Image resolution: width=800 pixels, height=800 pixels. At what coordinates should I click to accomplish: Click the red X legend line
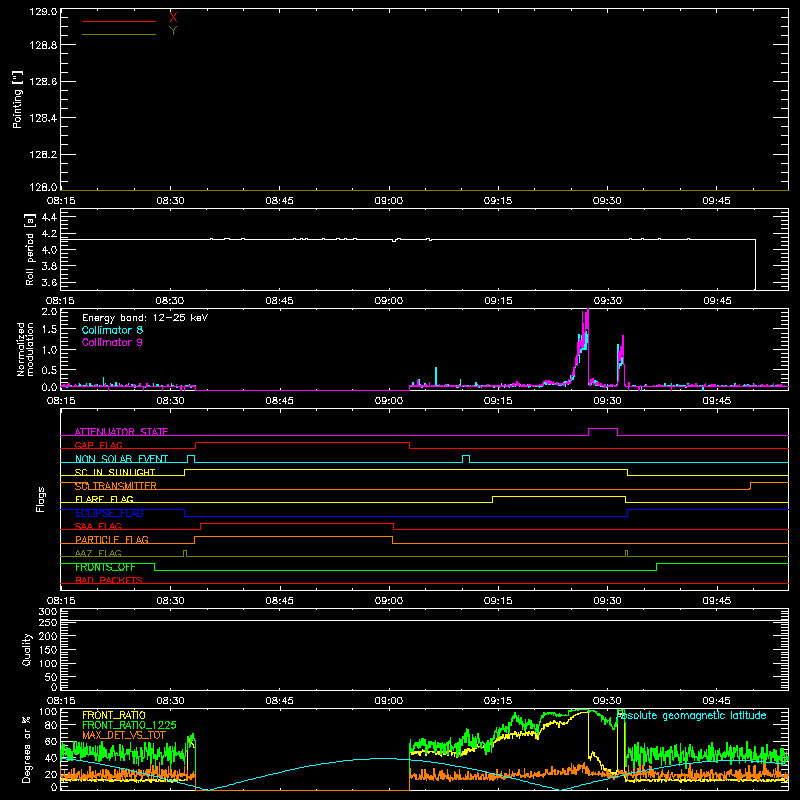119,21
